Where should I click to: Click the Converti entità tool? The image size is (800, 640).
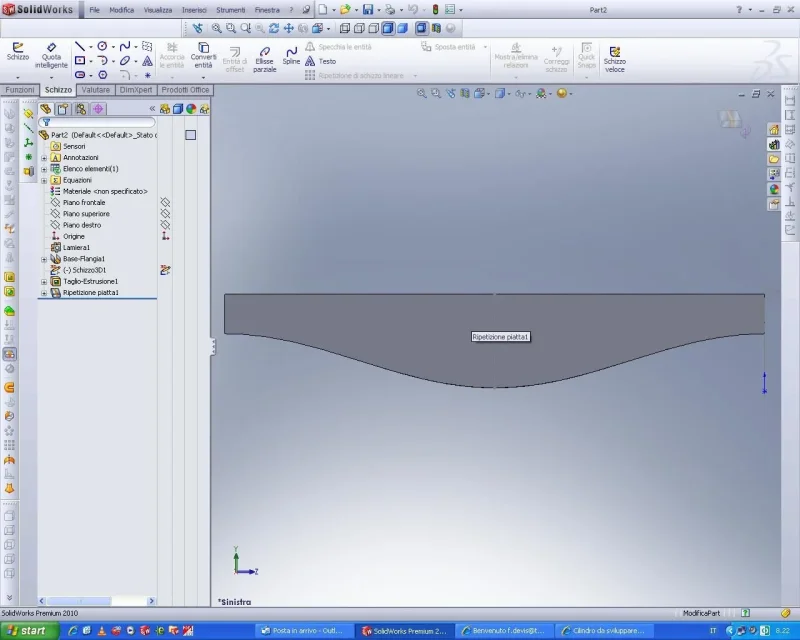tap(203, 55)
